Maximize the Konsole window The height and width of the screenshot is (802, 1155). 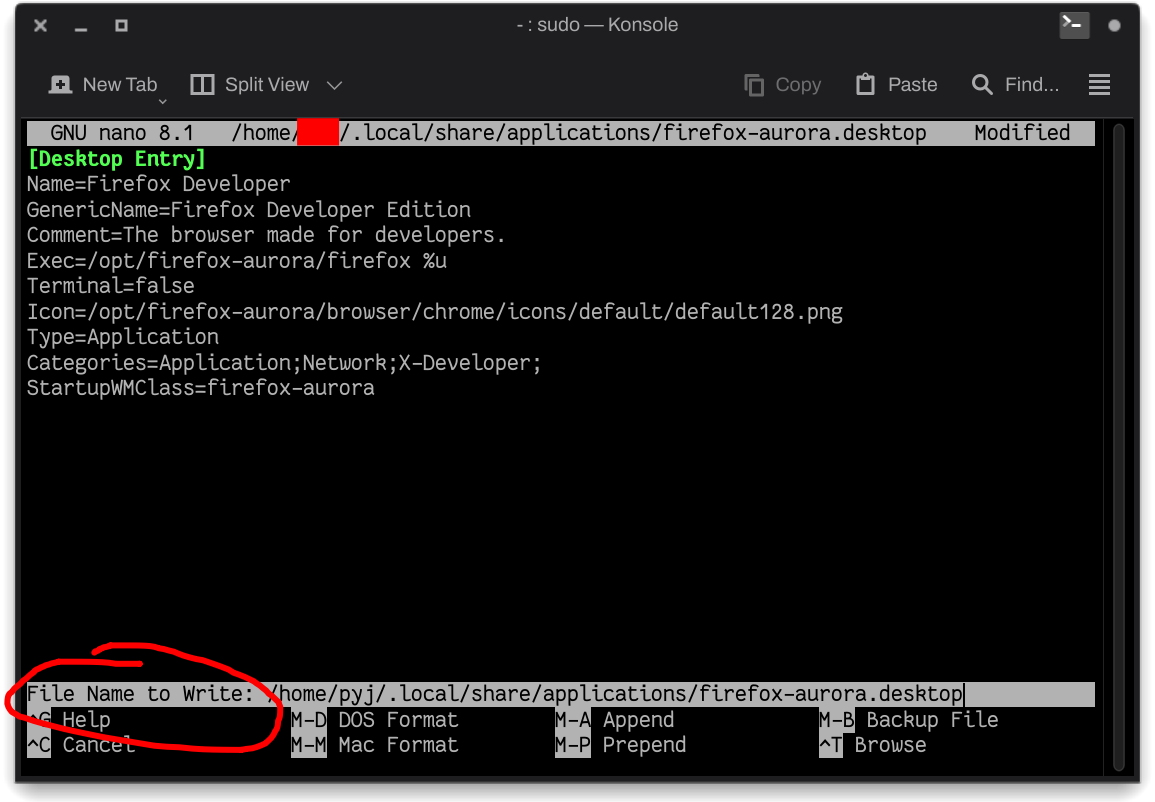pos(122,26)
